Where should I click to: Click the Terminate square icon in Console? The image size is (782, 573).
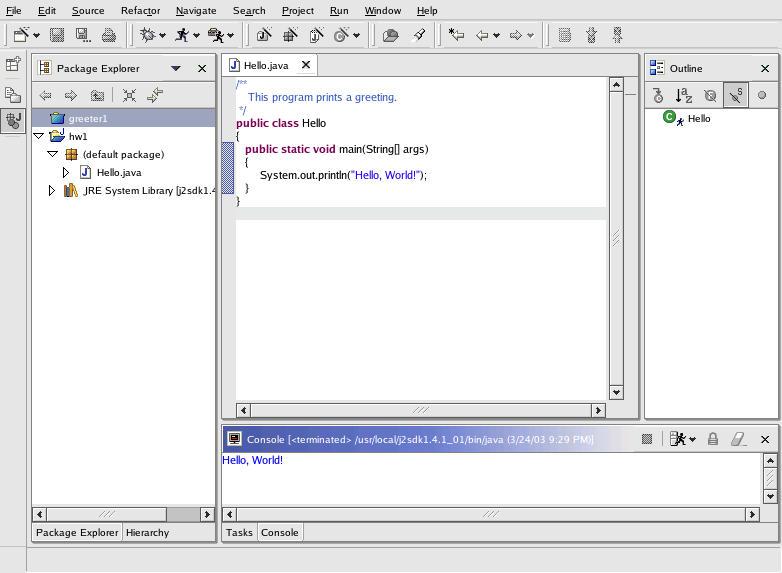[647, 439]
